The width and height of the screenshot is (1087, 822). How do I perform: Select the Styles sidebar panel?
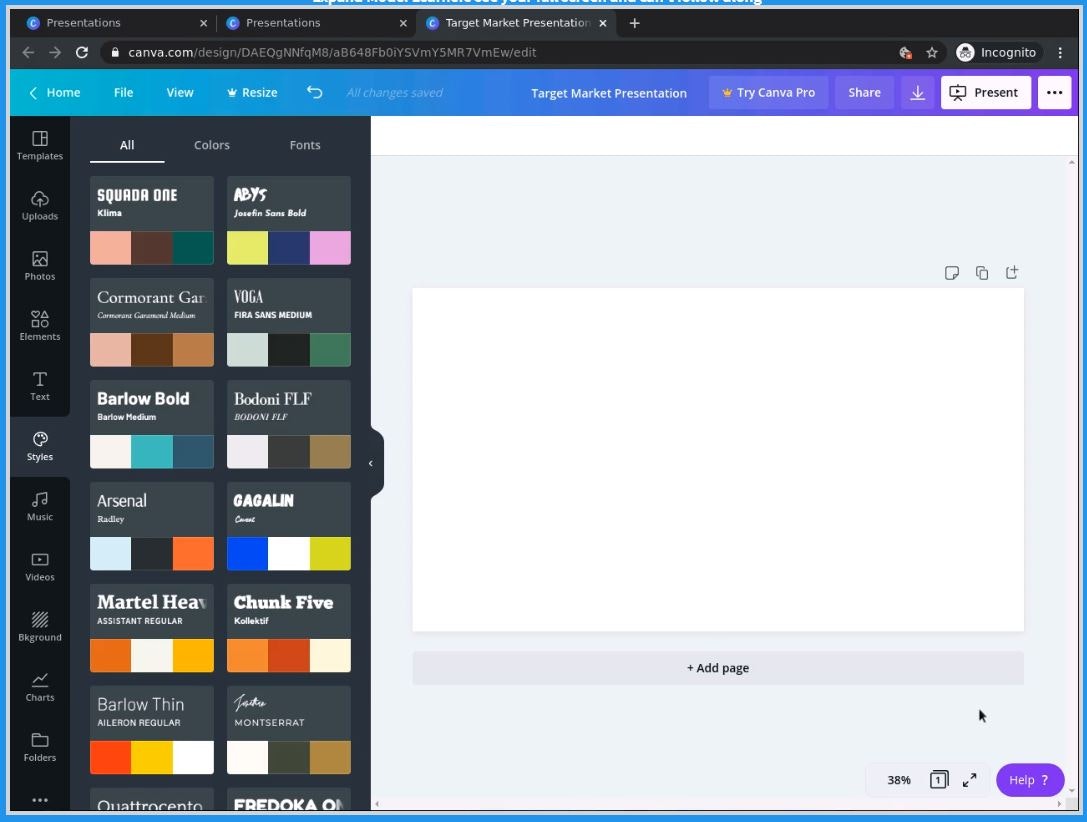point(40,446)
